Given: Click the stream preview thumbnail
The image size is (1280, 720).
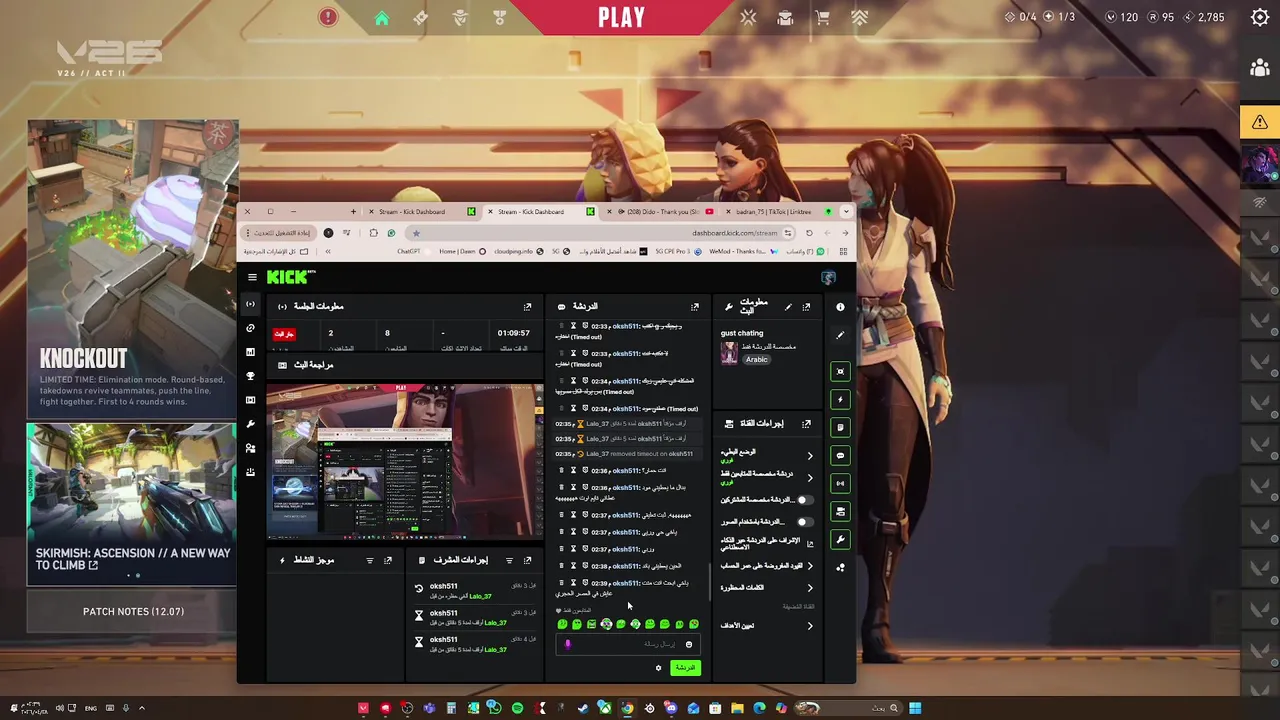Looking at the screenshot, I should [405, 461].
